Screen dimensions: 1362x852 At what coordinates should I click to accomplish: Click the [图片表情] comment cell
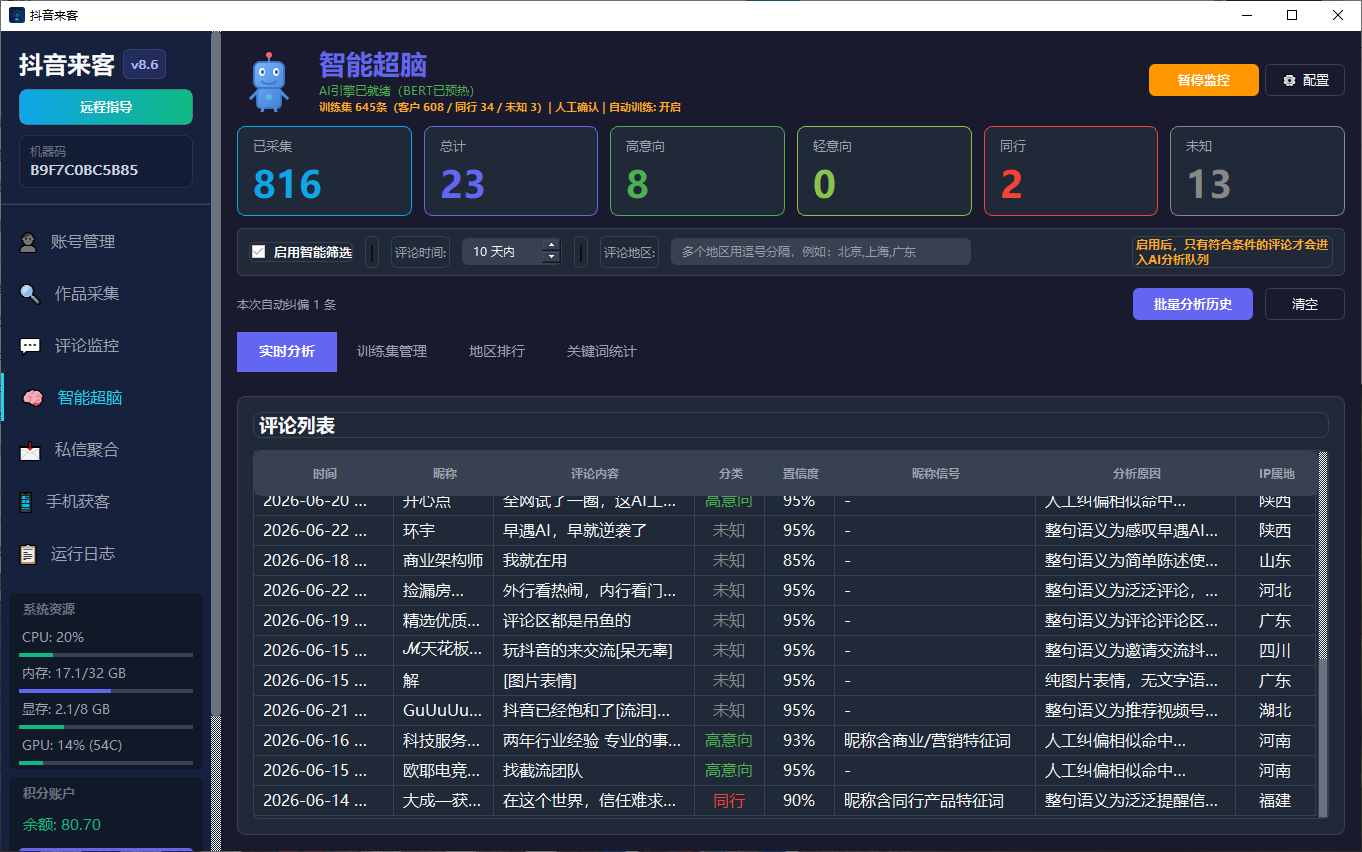coord(594,681)
